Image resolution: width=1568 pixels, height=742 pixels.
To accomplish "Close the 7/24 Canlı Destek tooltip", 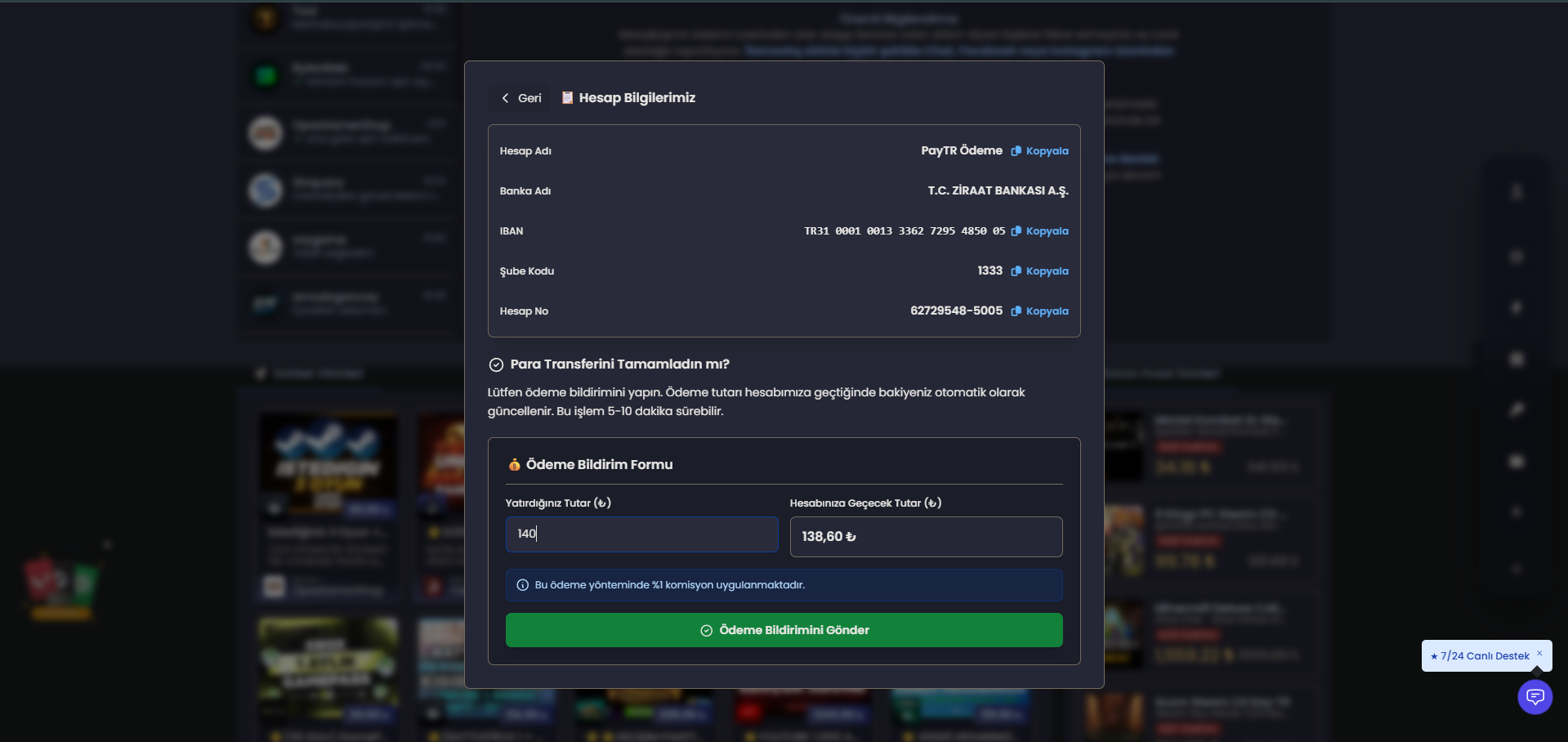I will 1539,653.
